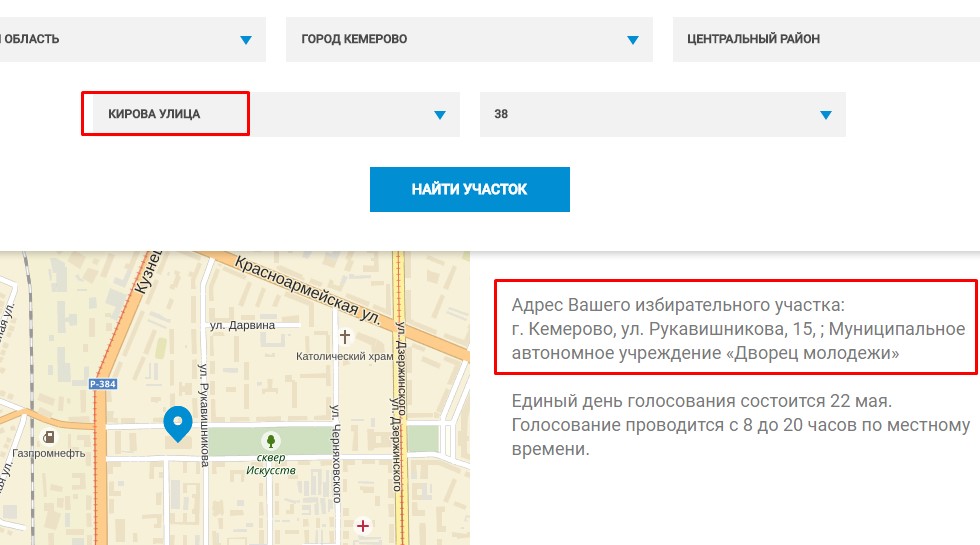Click the Католический храм cross icon
Viewport: 980px width, 545px height.
[344, 336]
